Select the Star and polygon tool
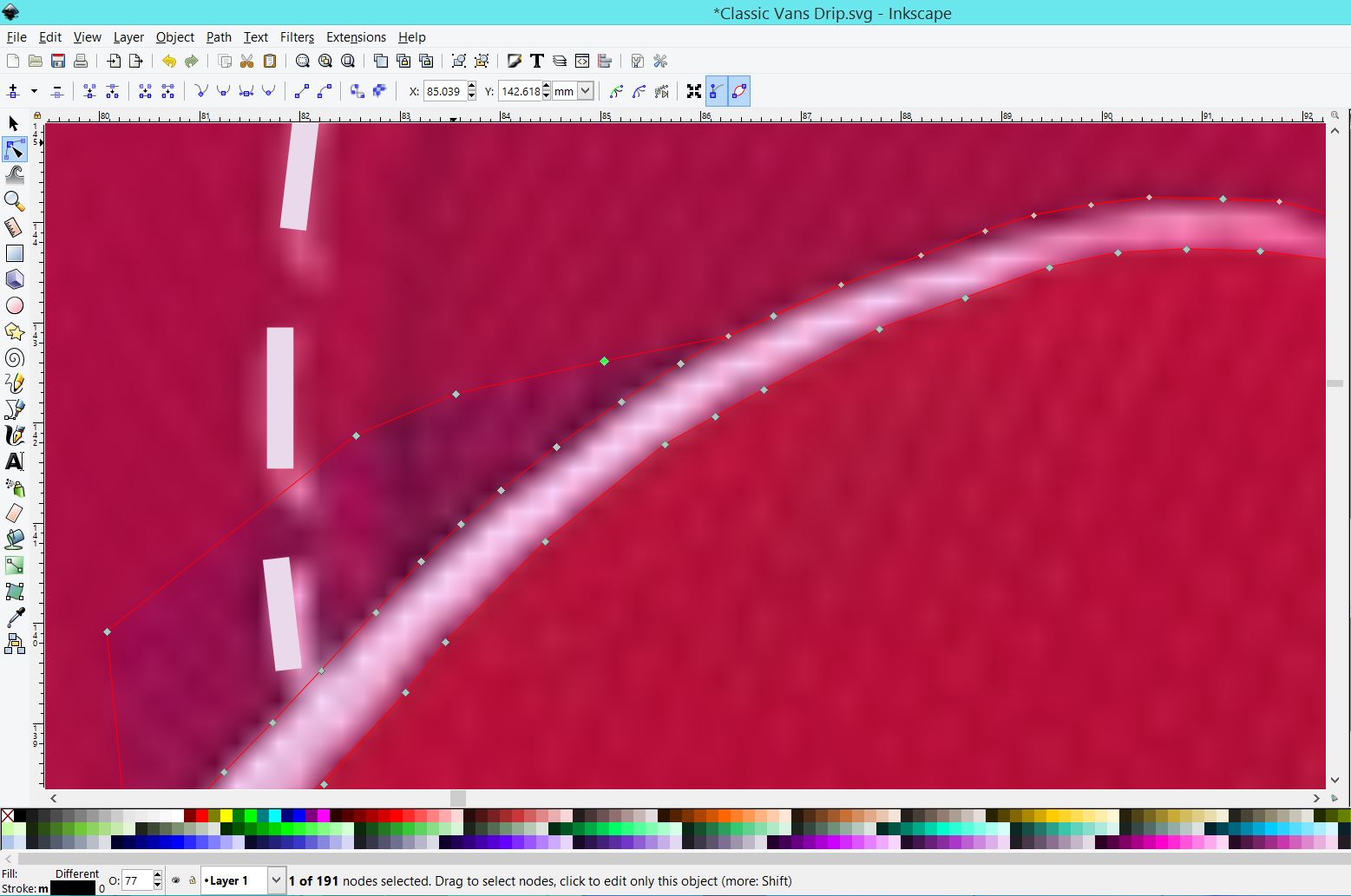 [x=15, y=332]
